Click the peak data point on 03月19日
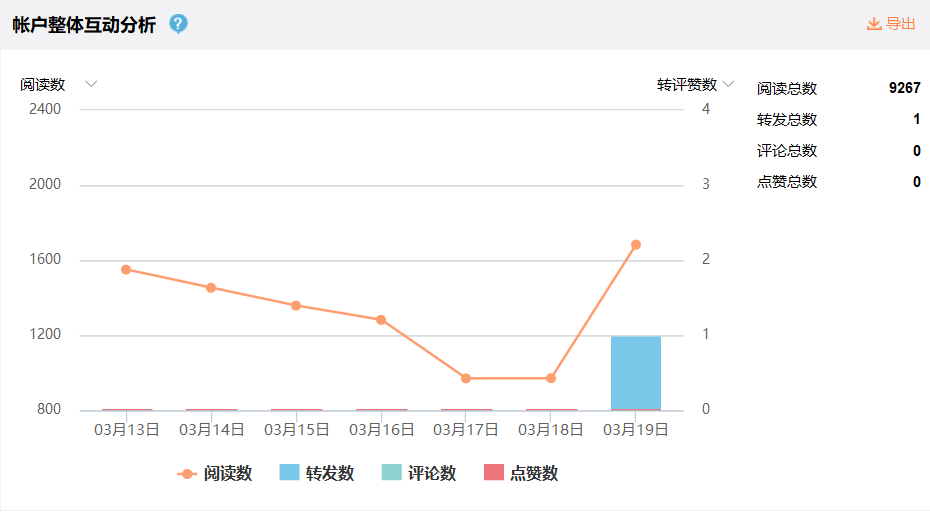Image resolution: width=930 pixels, height=515 pixels. [x=636, y=245]
